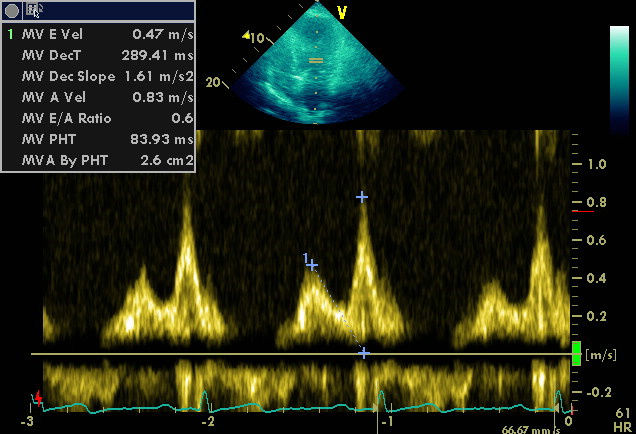Viewport: 636px width, 434px height.
Task: Select the MVA By PHT result
Action: 98,160
